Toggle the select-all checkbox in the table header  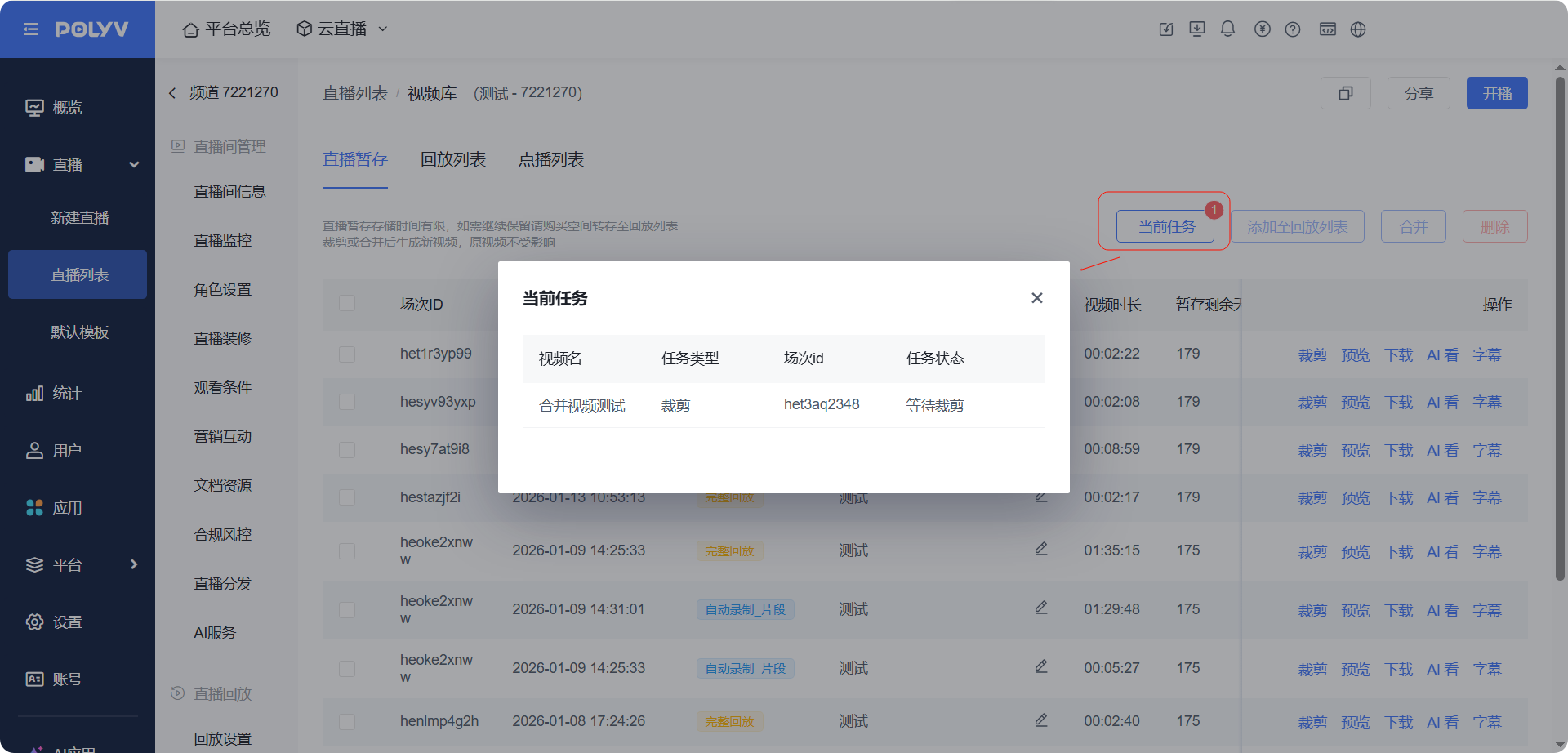(x=347, y=304)
